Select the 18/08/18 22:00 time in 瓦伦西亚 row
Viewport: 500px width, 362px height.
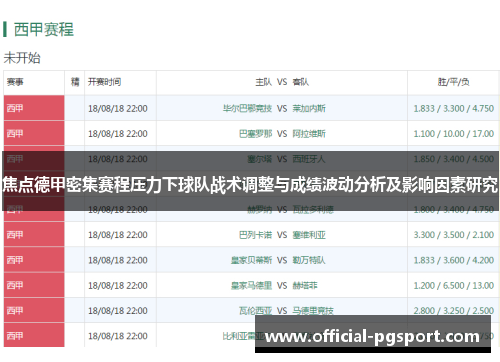click(118, 311)
